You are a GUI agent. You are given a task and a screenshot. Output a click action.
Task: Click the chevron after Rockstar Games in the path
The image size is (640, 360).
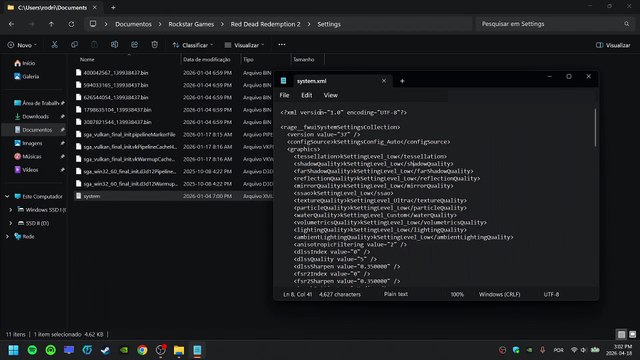tap(222, 24)
